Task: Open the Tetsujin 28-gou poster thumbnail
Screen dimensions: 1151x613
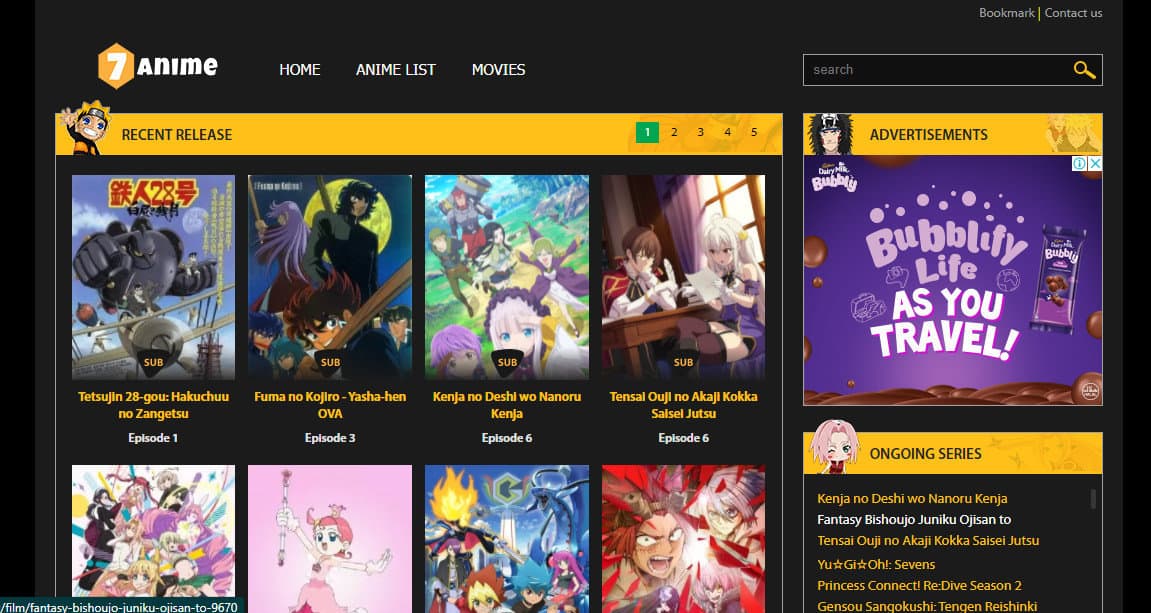Action: pyautogui.click(x=153, y=277)
